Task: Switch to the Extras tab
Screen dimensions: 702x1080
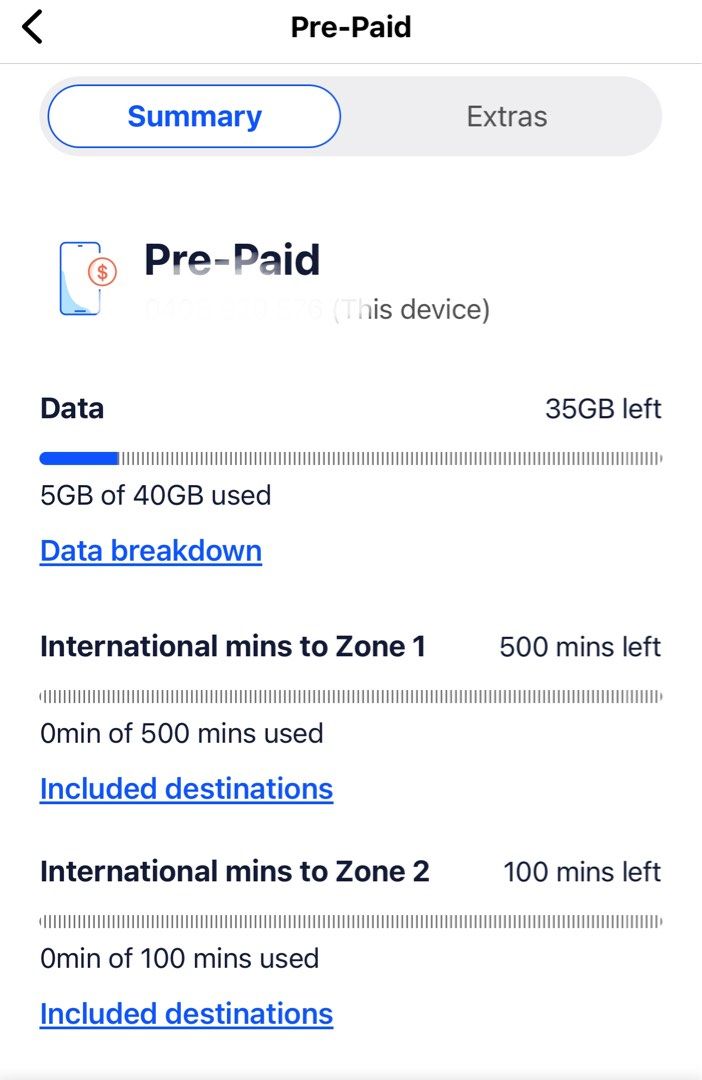Action: click(506, 116)
